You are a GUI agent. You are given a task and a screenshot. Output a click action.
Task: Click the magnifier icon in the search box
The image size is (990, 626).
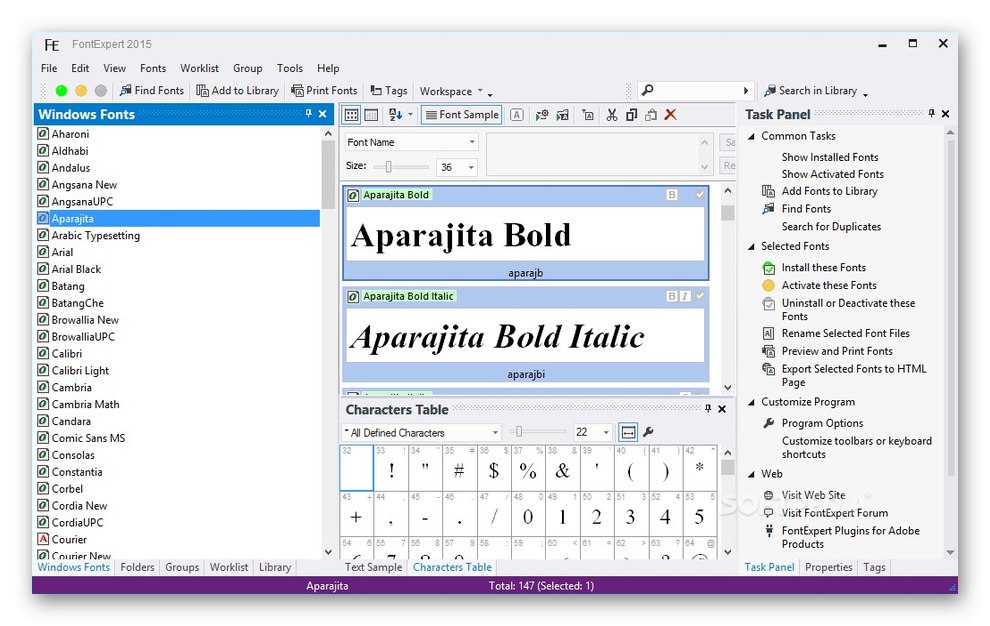(648, 90)
